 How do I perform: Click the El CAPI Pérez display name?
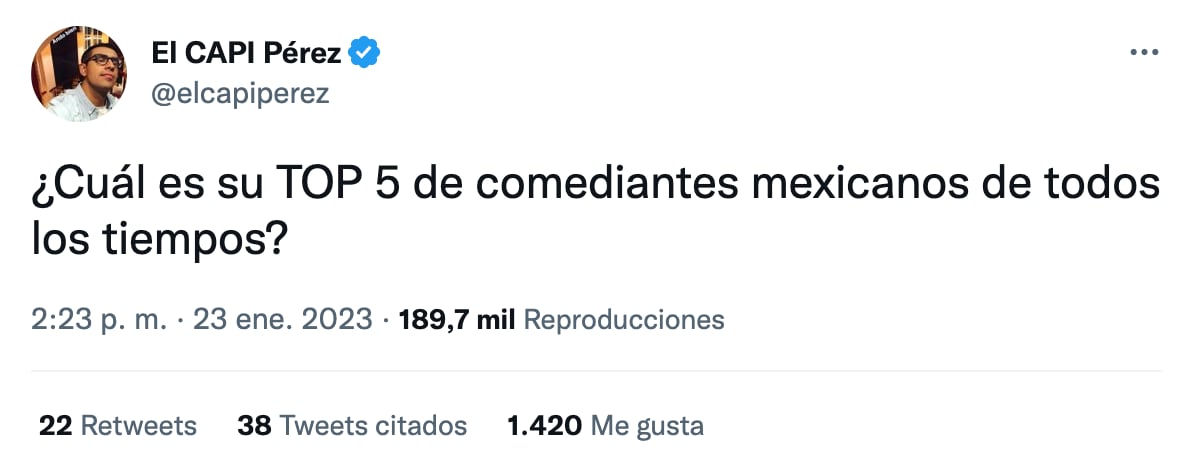[x=246, y=52]
